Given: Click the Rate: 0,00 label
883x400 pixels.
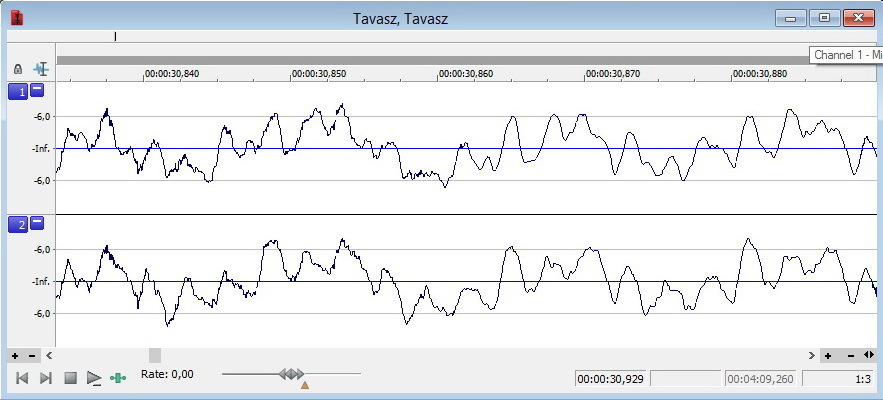Looking at the screenshot, I should coord(167,374).
